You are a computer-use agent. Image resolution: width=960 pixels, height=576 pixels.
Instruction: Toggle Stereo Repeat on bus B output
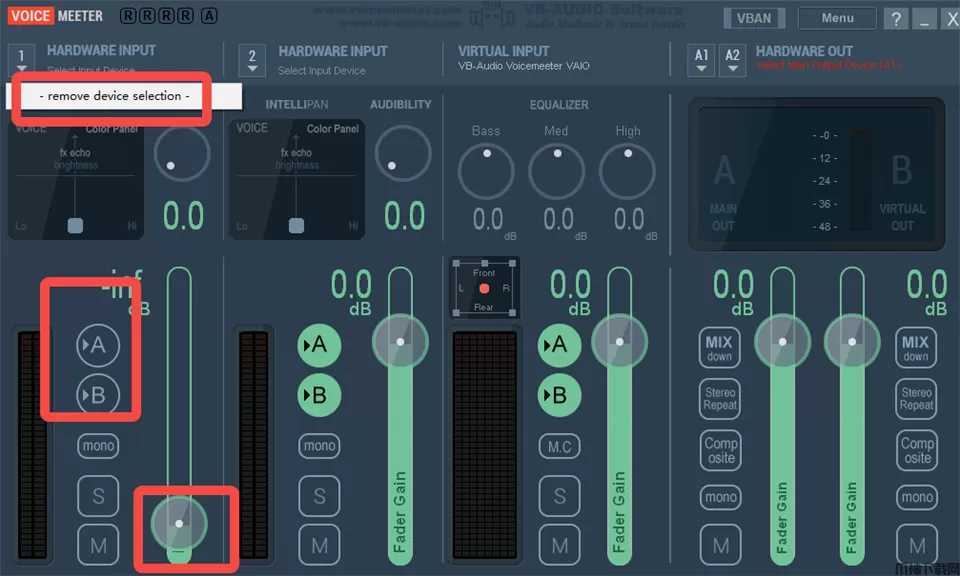tap(916, 399)
